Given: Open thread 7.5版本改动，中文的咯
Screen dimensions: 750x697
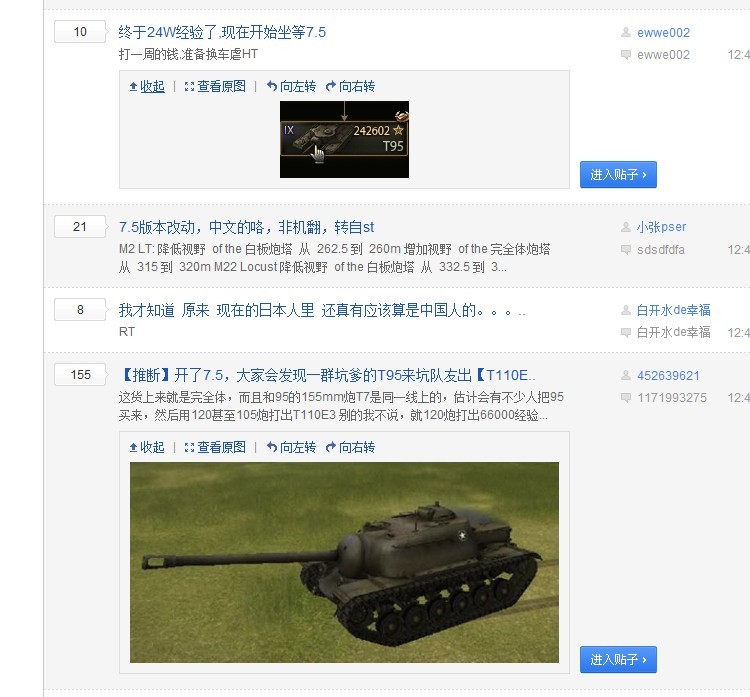Looking at the screenshot, I should 246,227.
